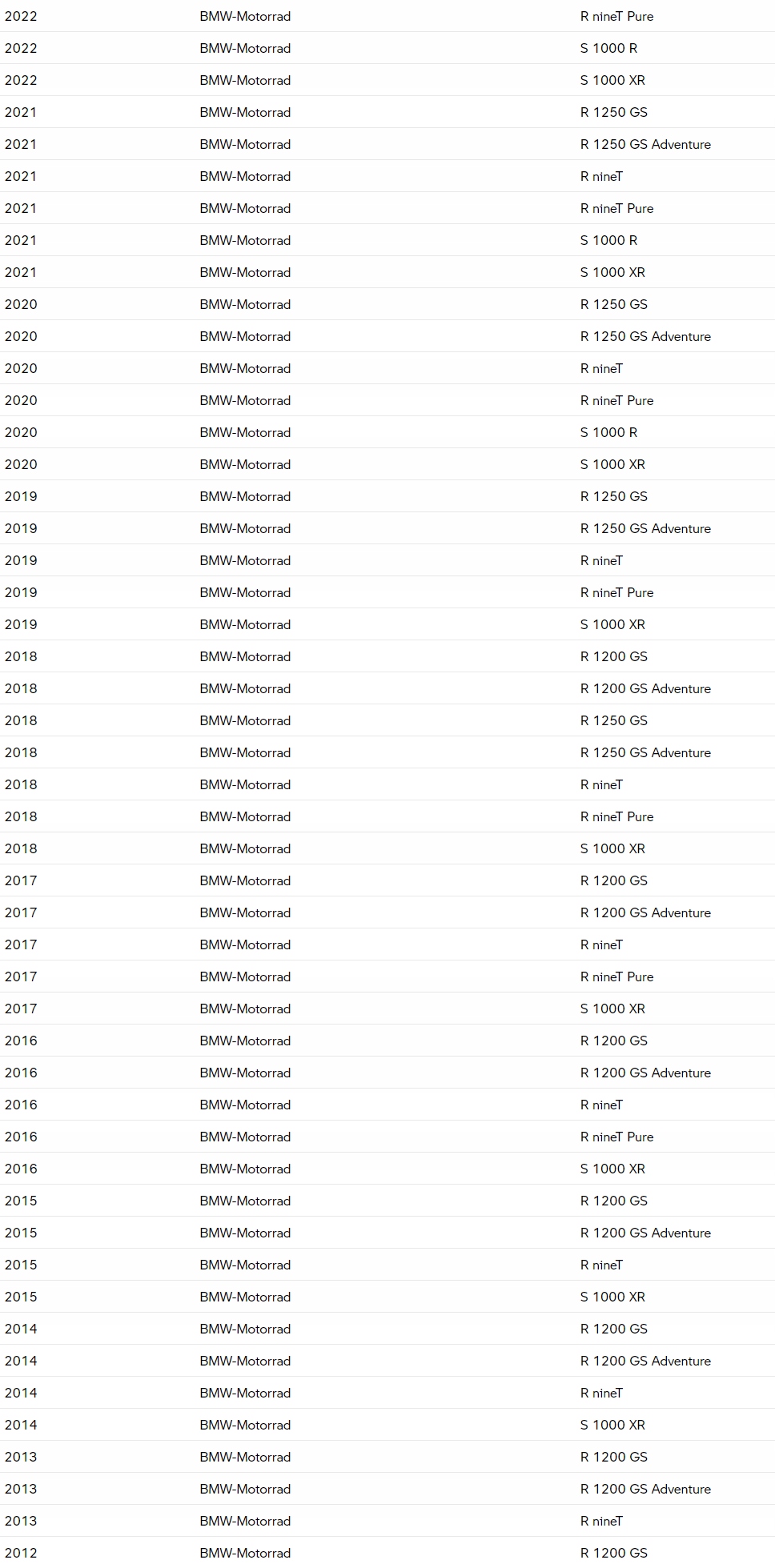Click the 2014 R nineT model cell
The height and width of the screenshot is (1568, 775).
pos(601,1393)
